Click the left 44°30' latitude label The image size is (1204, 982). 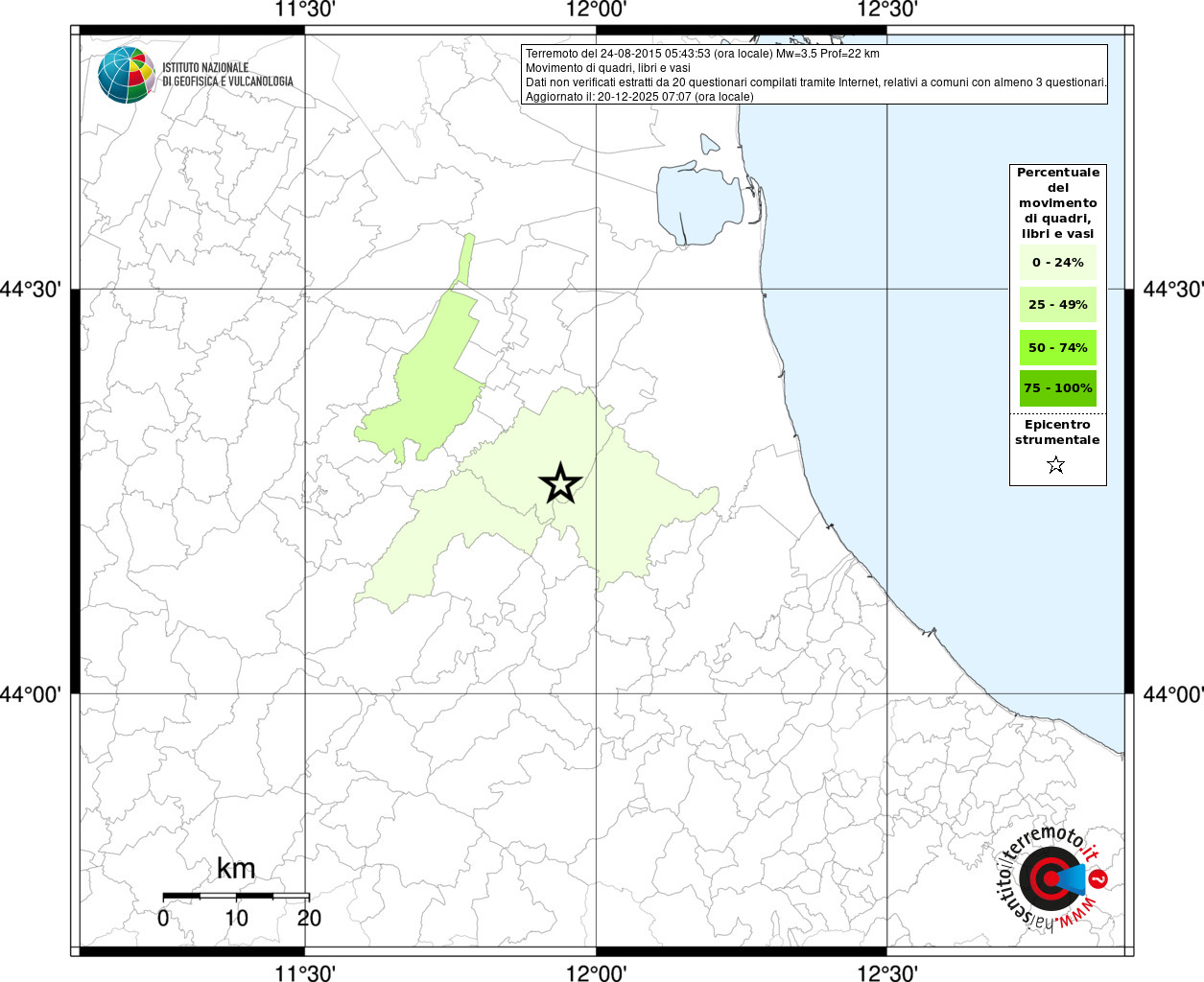pos(32,289)
